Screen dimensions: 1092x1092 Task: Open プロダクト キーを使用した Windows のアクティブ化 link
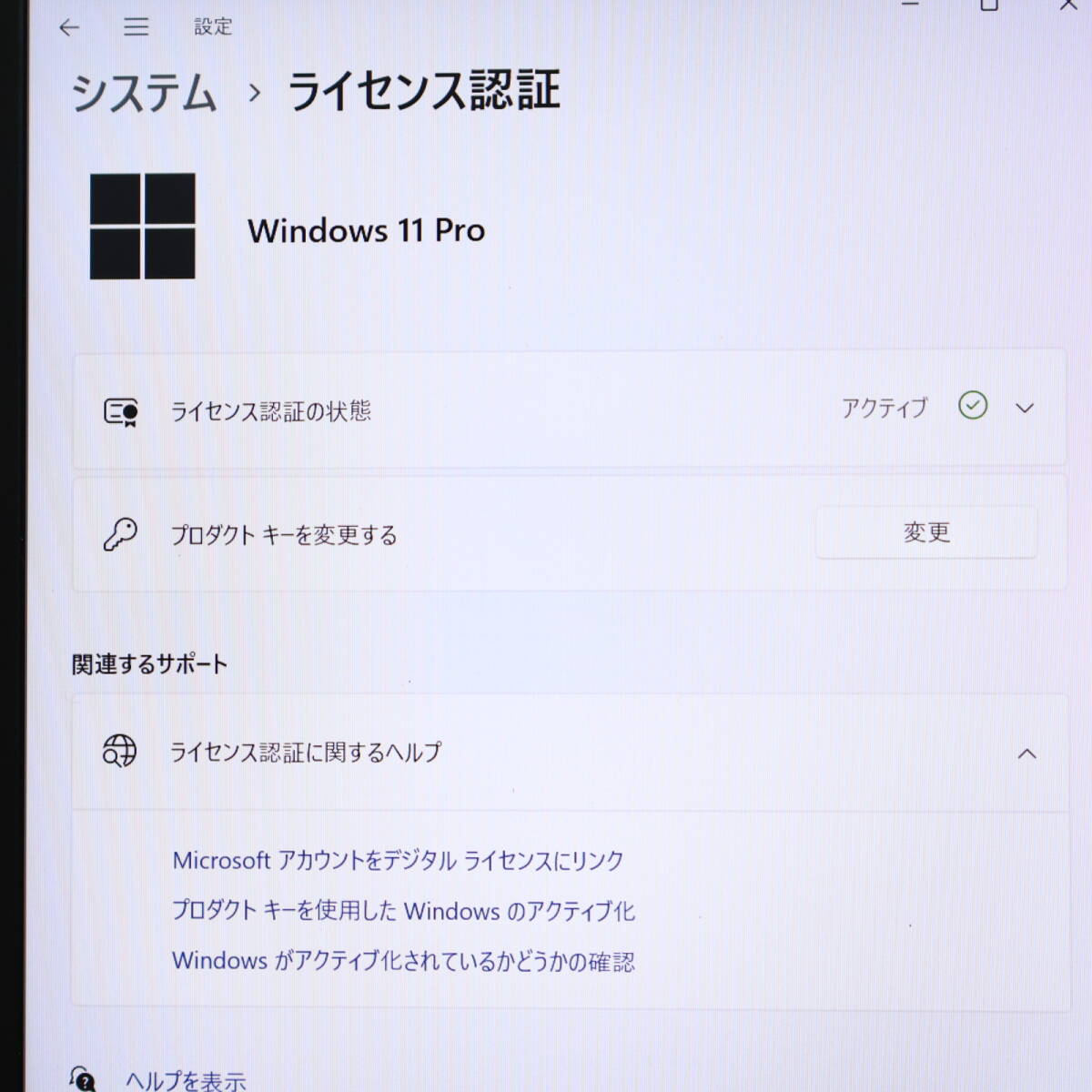404,911
